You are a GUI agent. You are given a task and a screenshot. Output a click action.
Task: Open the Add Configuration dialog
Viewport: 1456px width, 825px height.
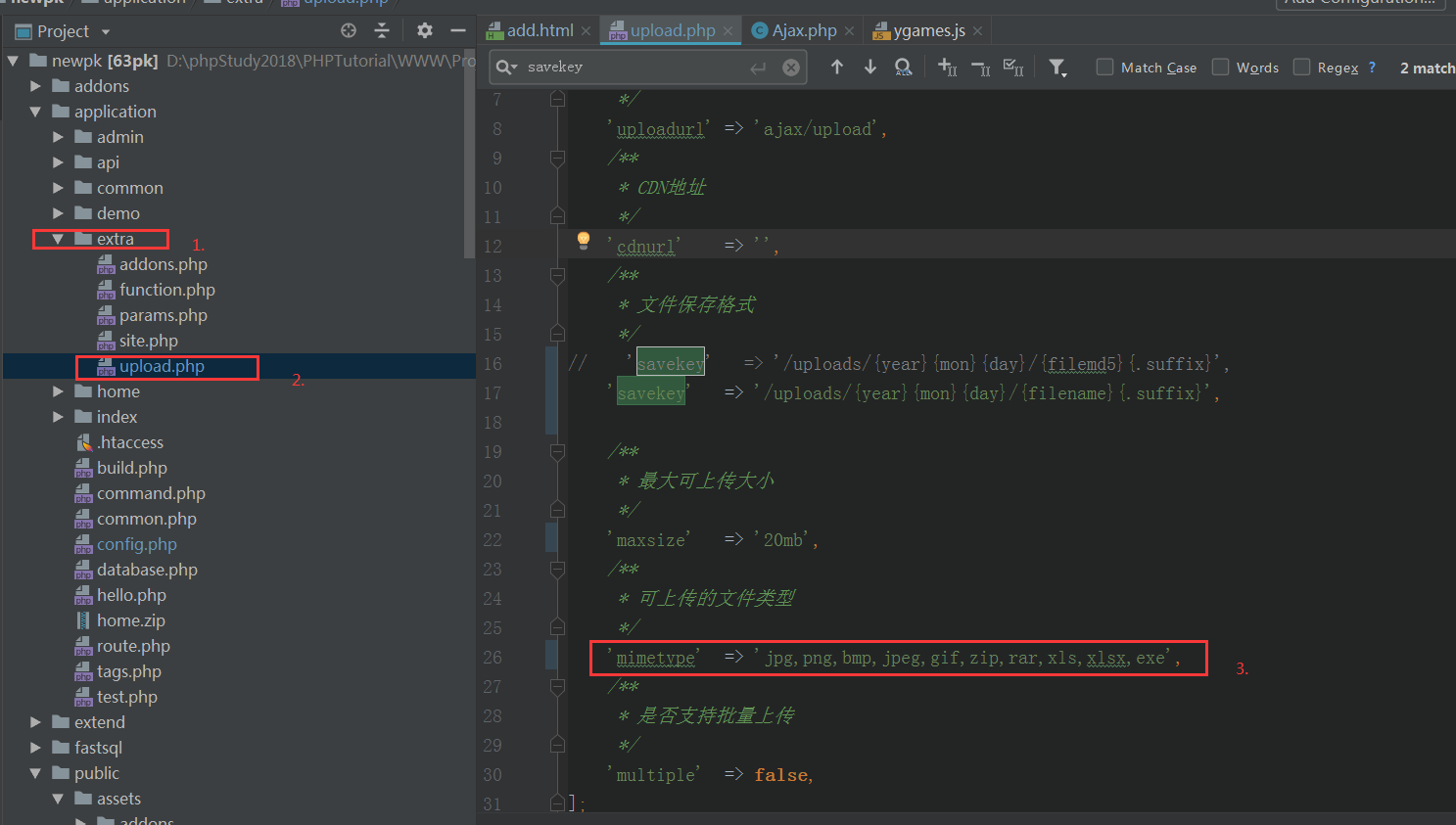[1361, 4]
